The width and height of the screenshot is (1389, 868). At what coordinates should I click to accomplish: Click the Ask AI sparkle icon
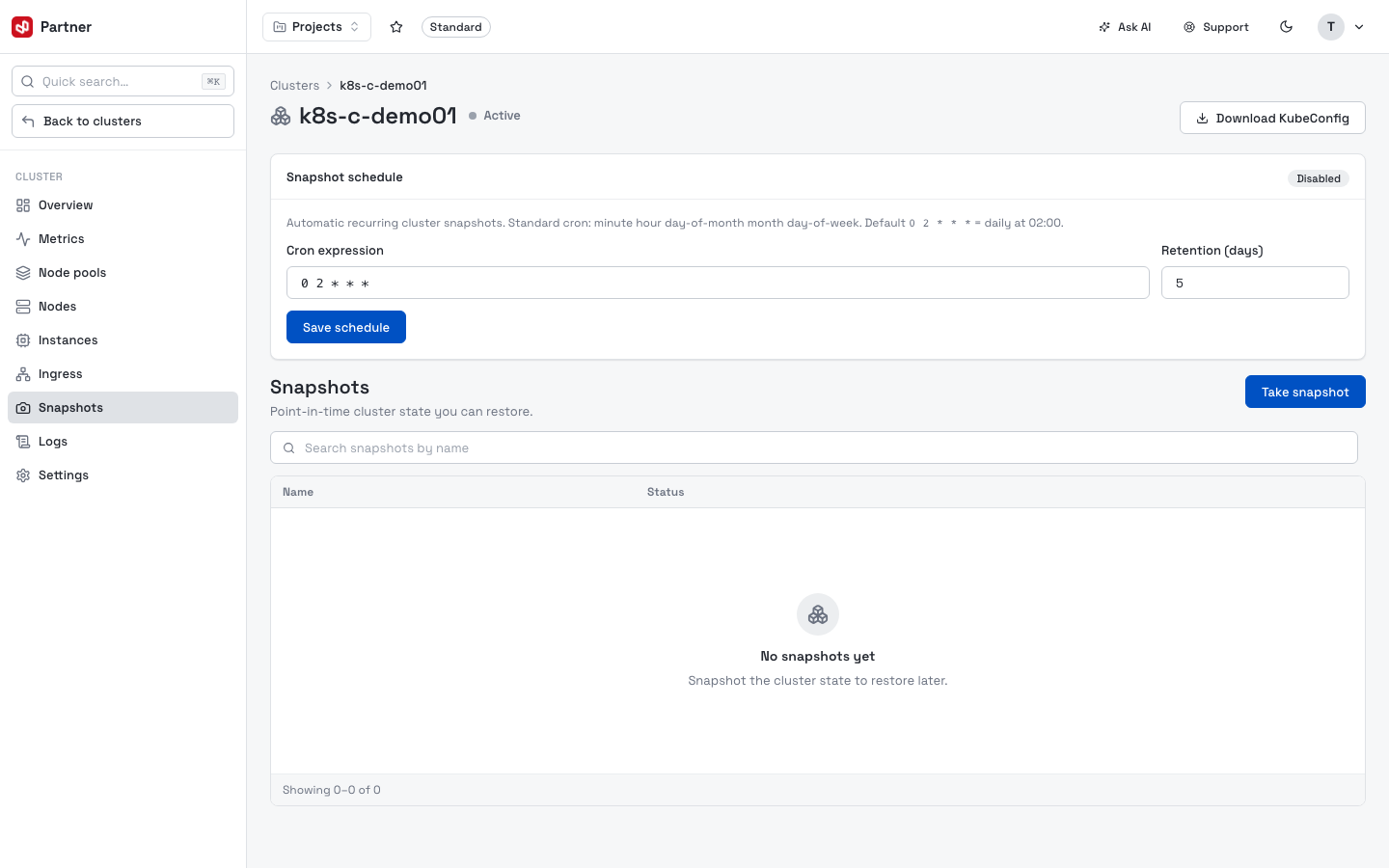coord(1104,27)
